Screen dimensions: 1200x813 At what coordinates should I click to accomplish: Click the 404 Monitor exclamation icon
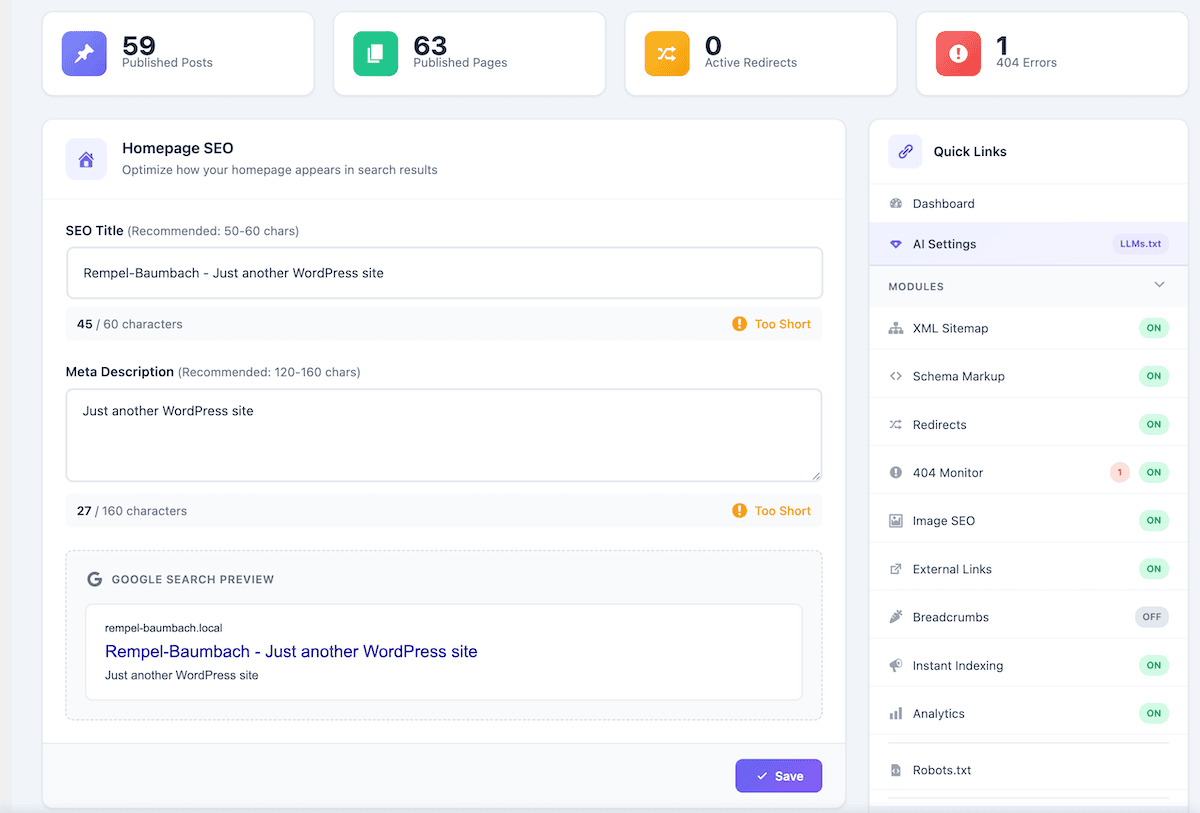tap(895, 473)
